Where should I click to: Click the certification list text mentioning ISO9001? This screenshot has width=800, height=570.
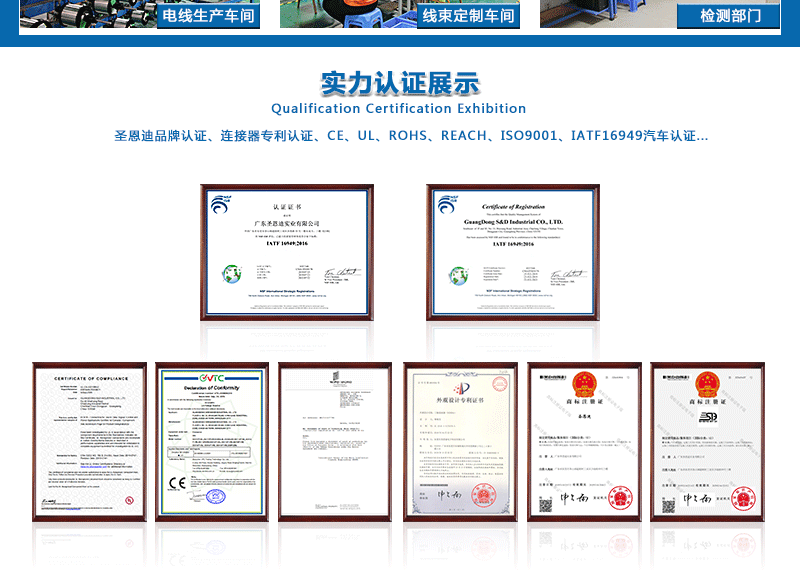tap(411, 136)
